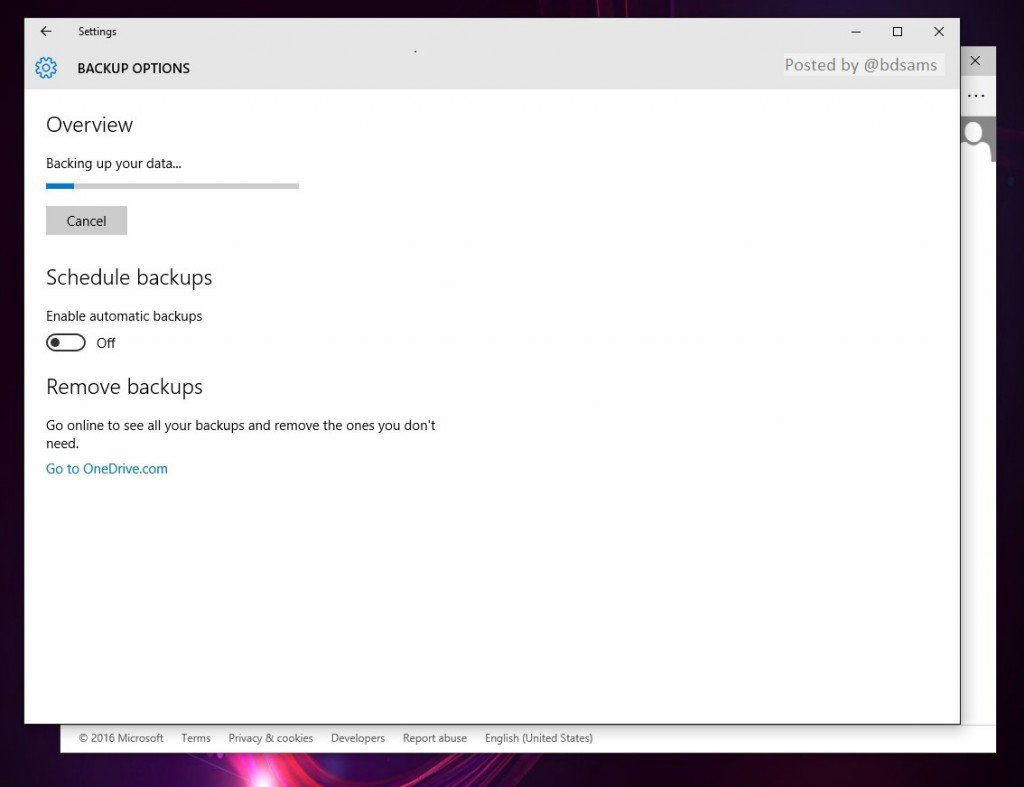Viewport: 1024px width, 787px height.
Task: Open the three-dot menu in background window
Action: (x=976, y=96)
